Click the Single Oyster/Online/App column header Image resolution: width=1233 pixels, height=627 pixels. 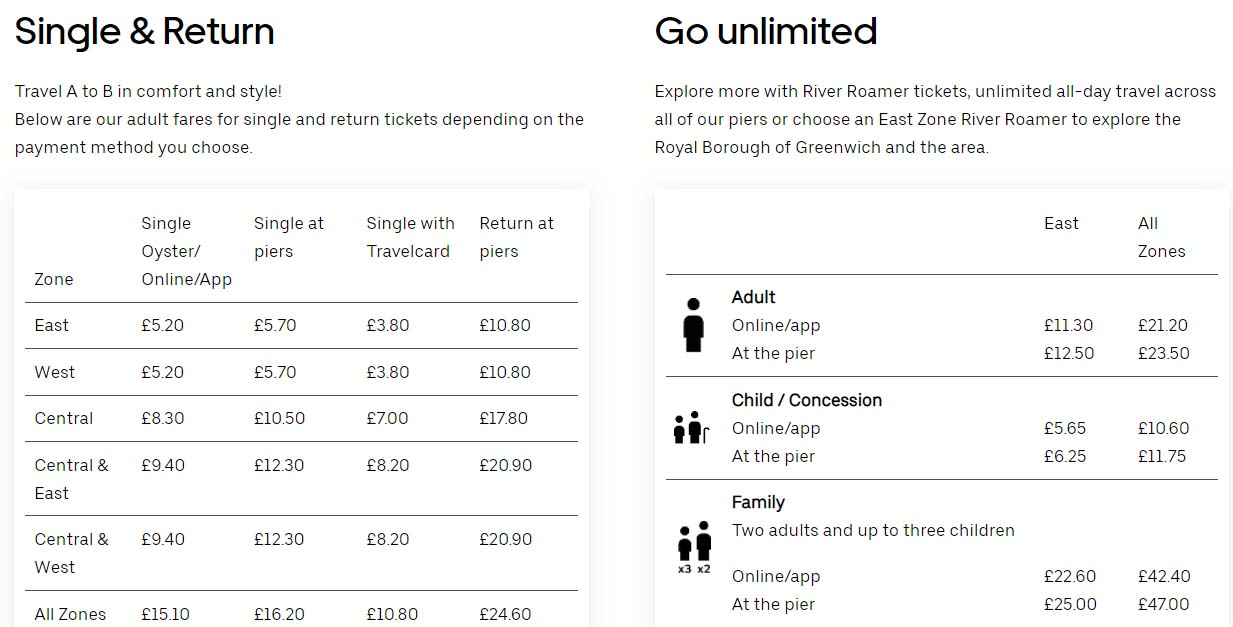point(187,251)
